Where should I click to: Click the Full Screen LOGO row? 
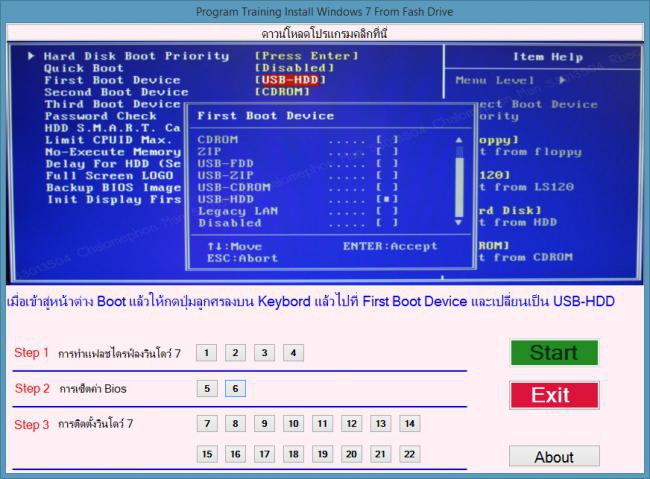109,176
